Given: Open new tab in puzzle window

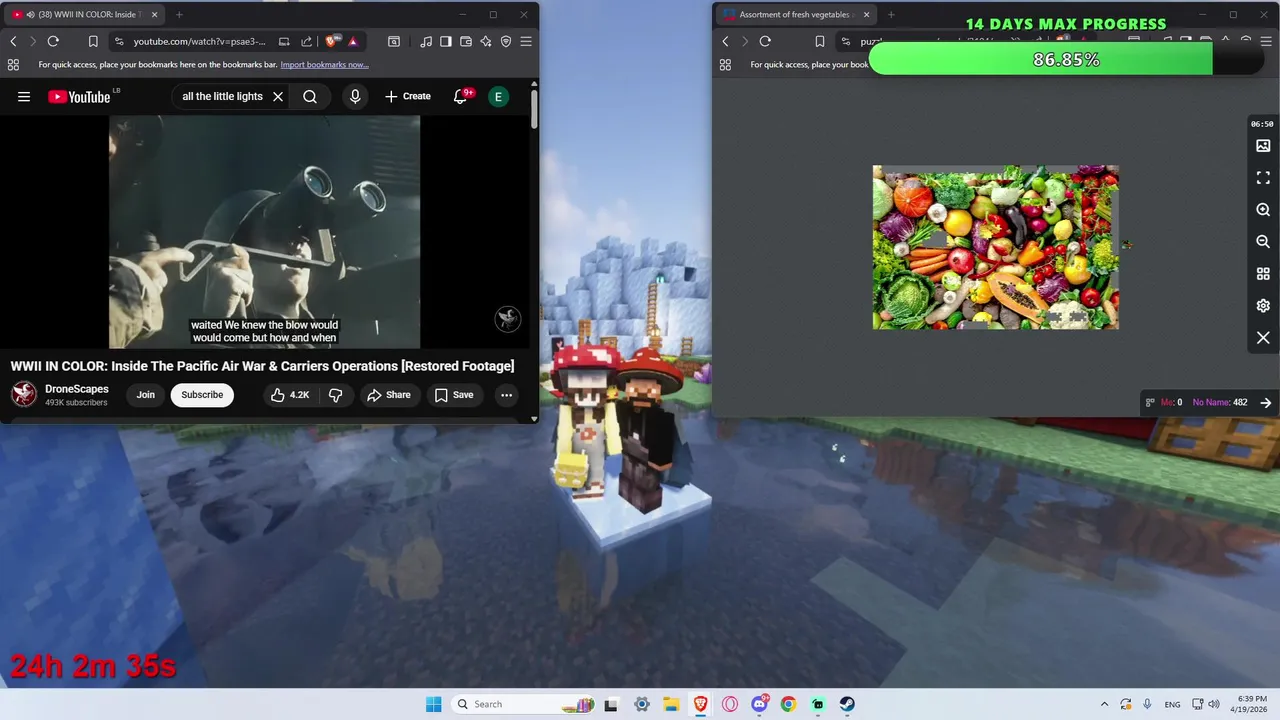Looking at the screenshot, I should [891, 15].
